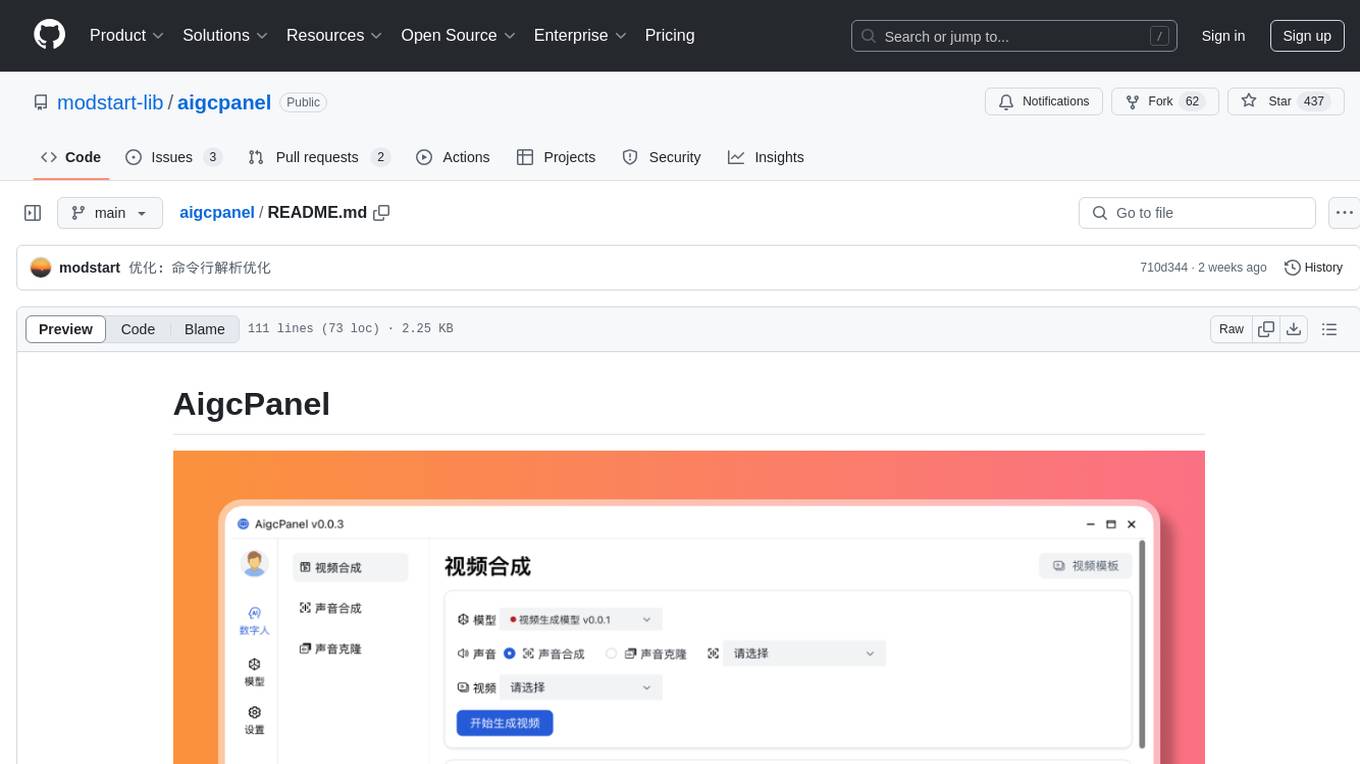The width and height of the screenshot is (1360, 764).
Task: Expand the Enterprise menu
Action: pyautogui.click(x=580, y=35)
